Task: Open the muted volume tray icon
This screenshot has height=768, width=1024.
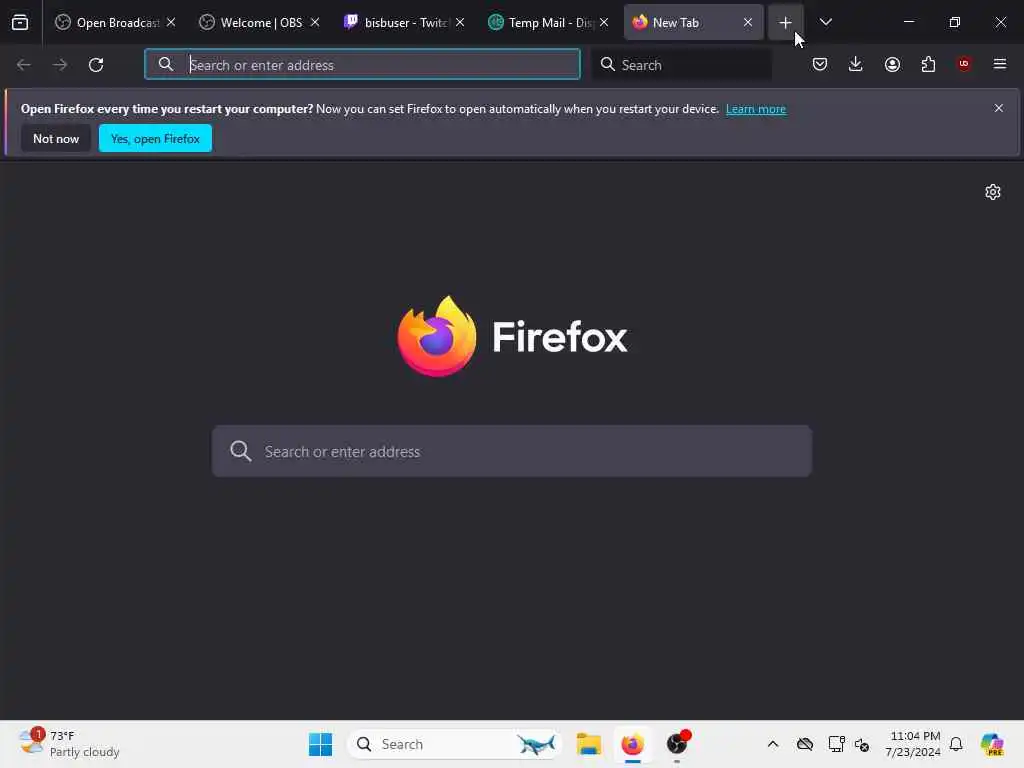Action: tap(862, 744)
